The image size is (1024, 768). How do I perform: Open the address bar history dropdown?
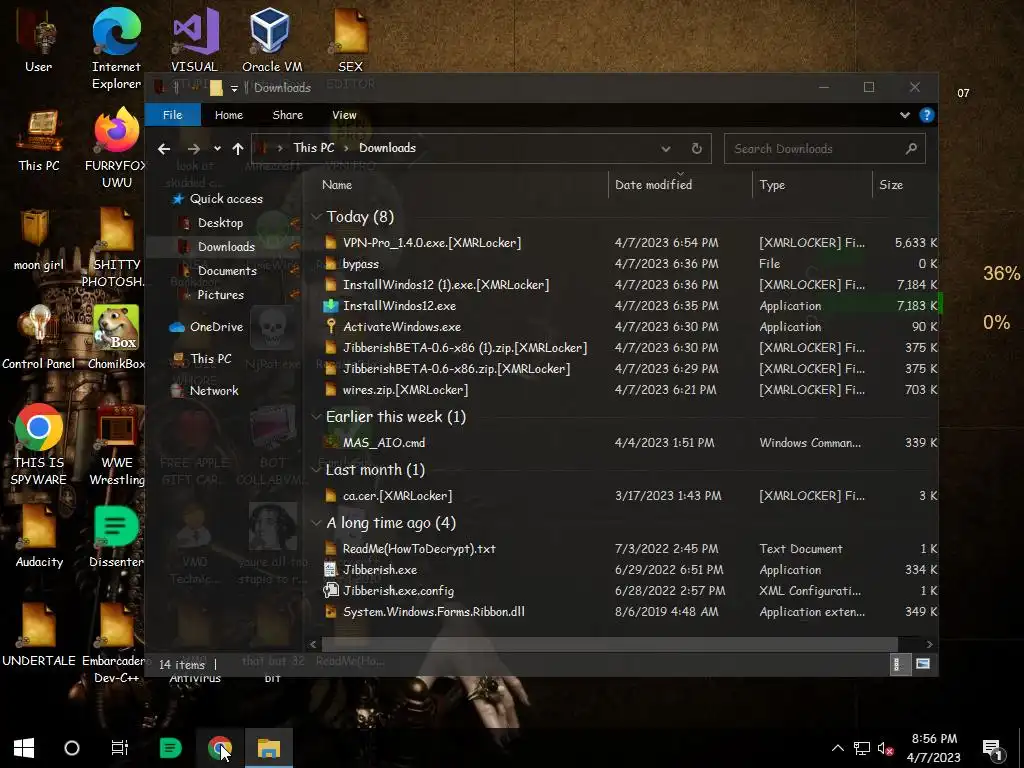(x=665, y=149)
